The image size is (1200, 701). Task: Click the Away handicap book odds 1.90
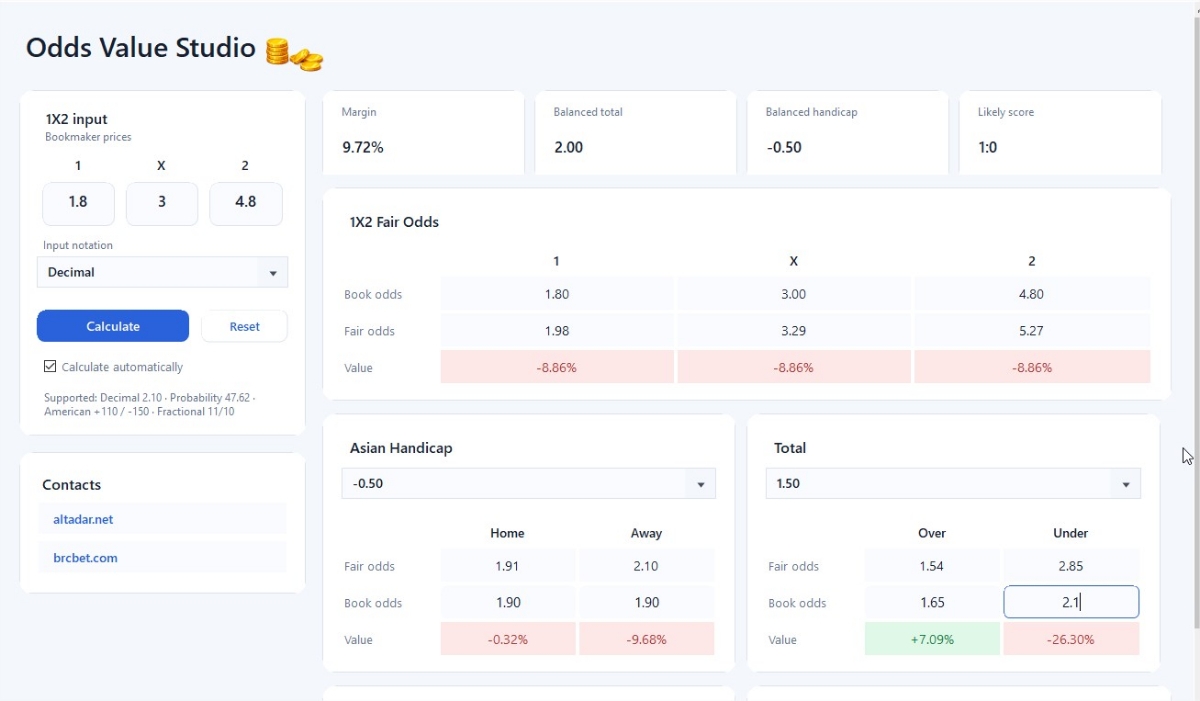pos(647,602)
